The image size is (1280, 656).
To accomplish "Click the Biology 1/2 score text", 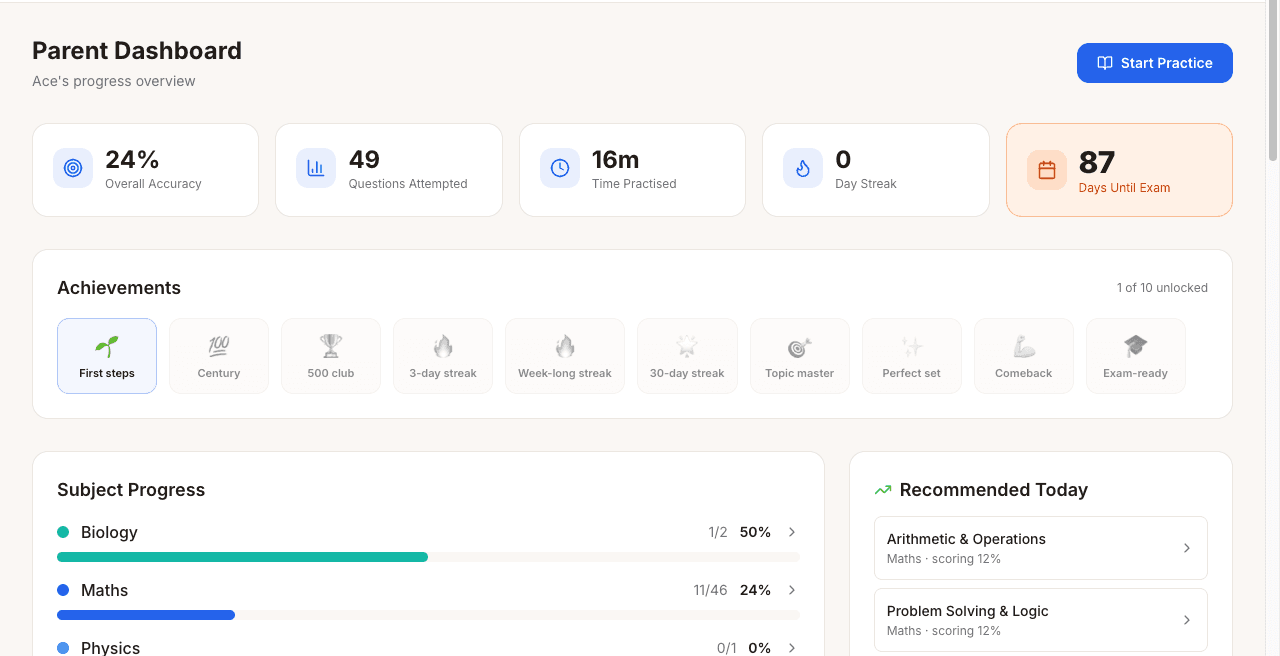I will [x=718, y=532].
